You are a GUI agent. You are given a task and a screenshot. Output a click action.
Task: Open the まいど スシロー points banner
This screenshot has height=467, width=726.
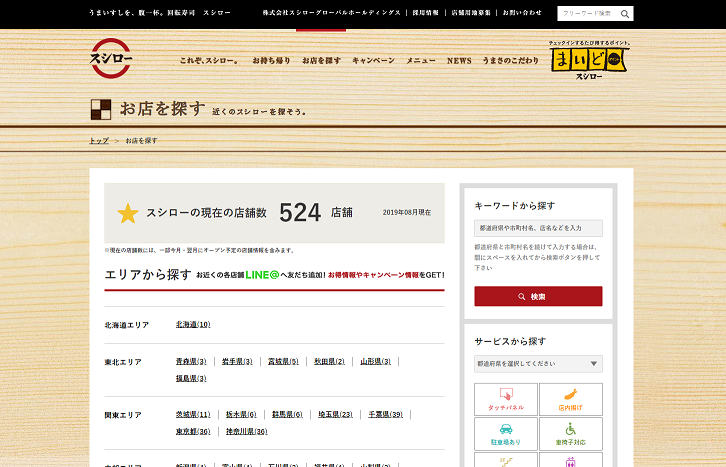point(589,60)
